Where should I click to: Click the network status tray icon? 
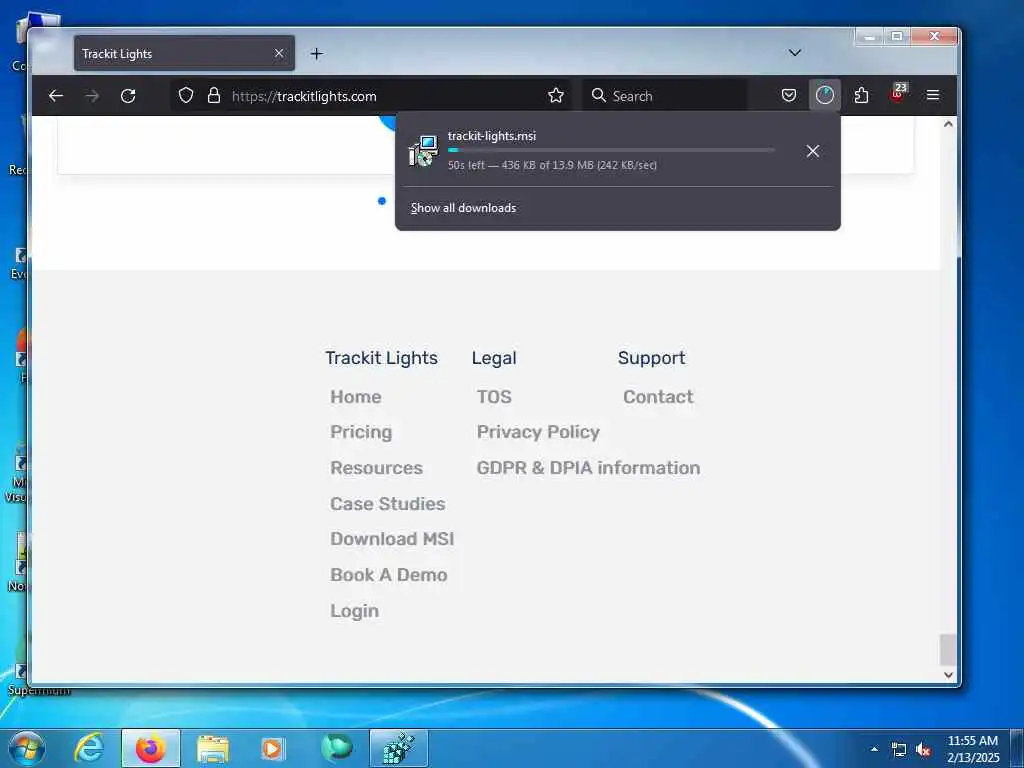click(x=899, y=750)
